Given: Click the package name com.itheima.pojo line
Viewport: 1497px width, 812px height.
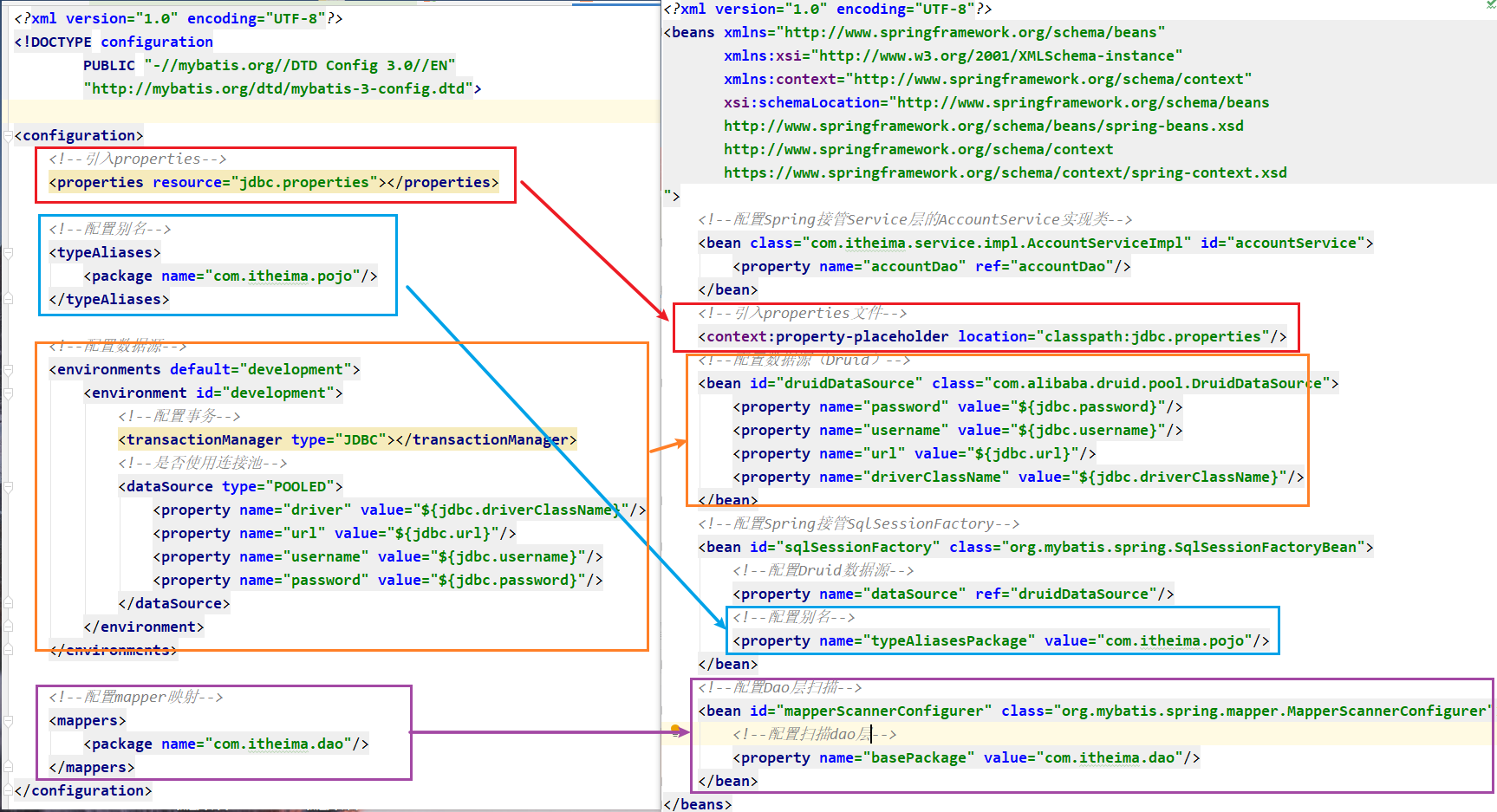Looking at the screenshot, I should point(231,276).
